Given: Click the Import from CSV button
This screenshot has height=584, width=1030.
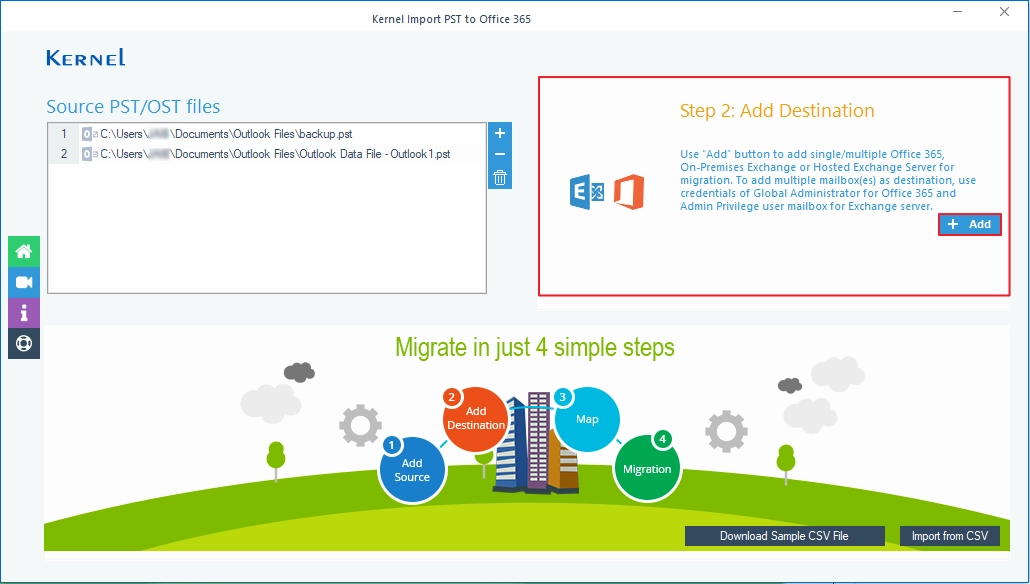Looking at the screenshot, I should coord(950,536).
